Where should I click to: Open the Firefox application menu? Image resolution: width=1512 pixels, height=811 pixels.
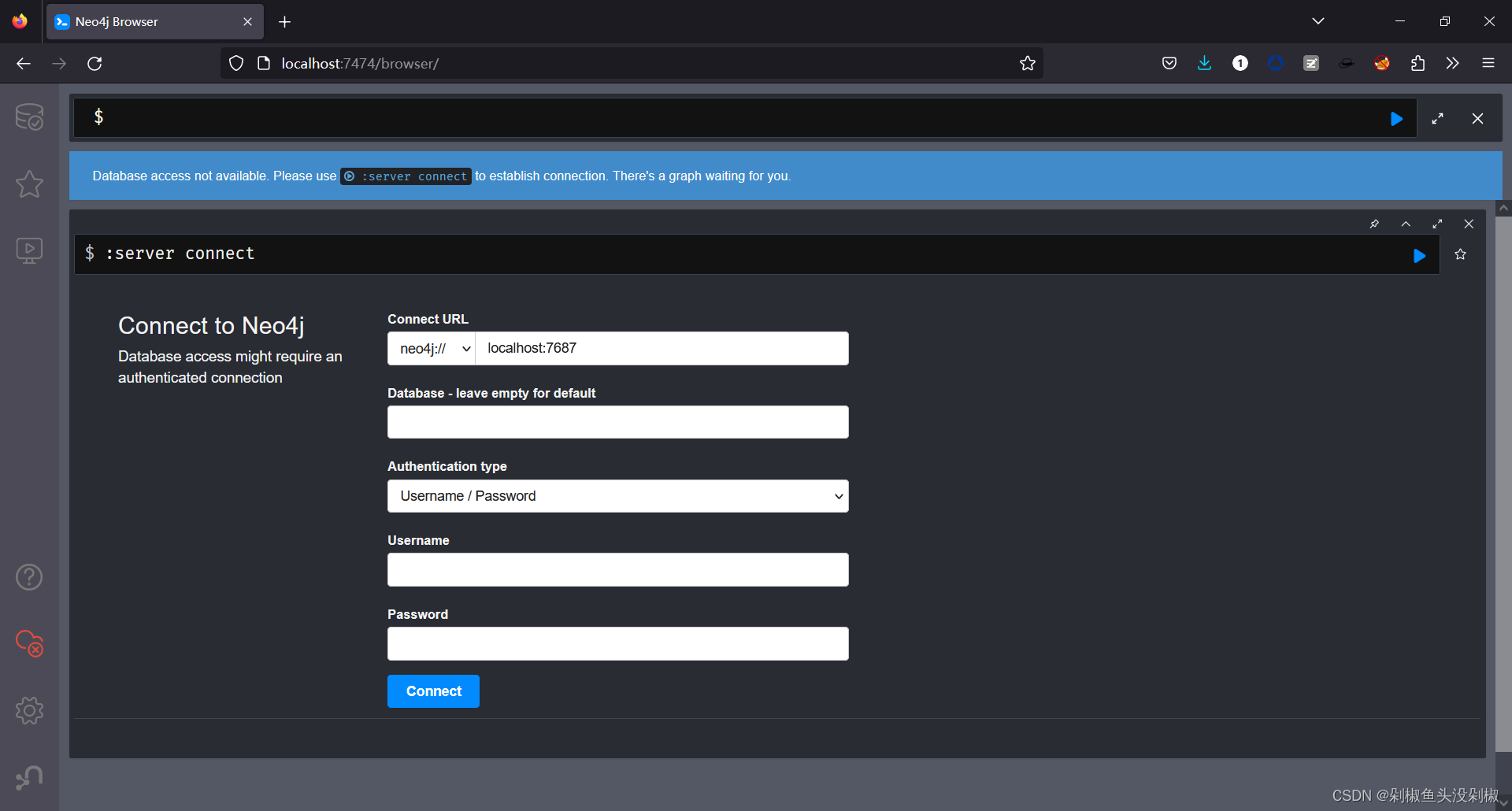pos(1488,64)
